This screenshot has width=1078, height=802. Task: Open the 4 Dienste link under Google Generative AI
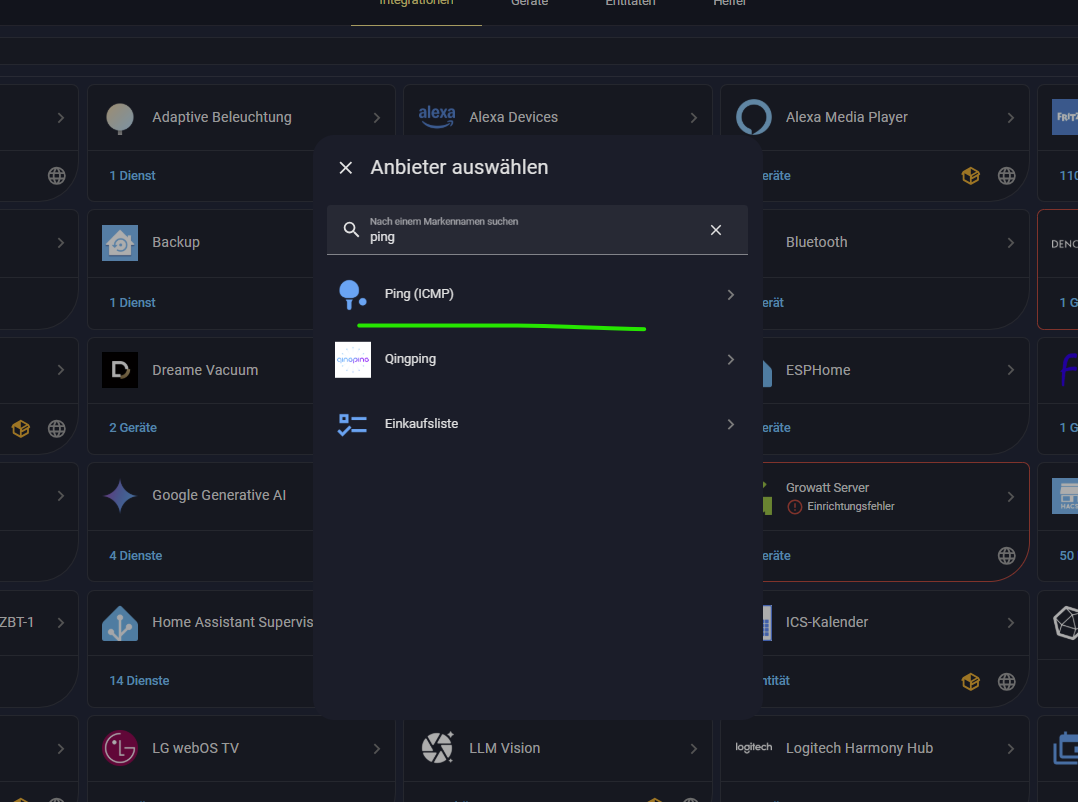(135, 555)
